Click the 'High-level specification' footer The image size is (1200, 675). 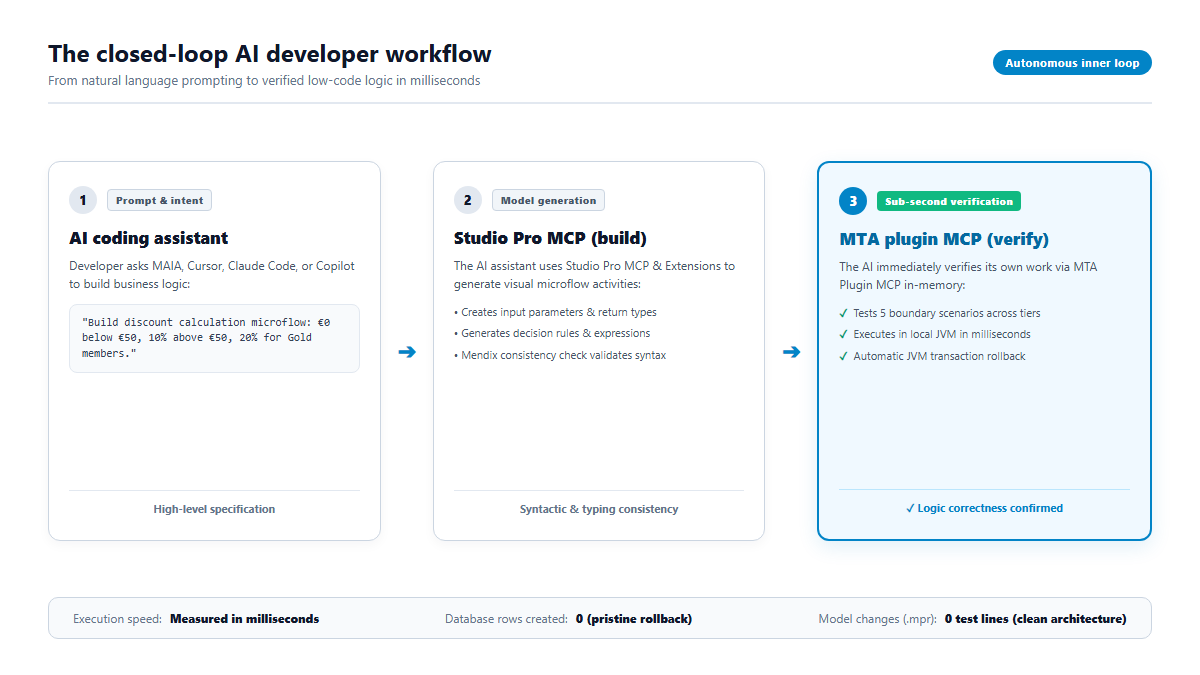pyautogui.click(x=214, y=509)
